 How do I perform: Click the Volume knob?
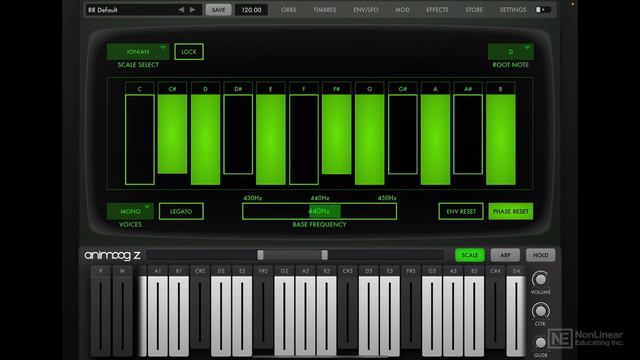click(x=540, y=279)
